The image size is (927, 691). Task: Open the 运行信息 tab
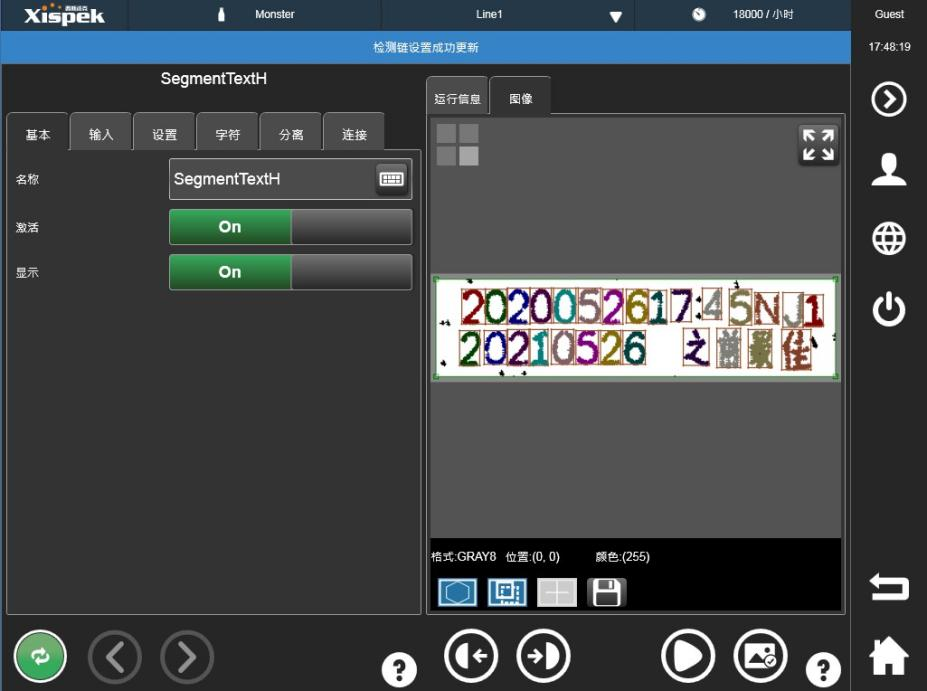[457, 98]
